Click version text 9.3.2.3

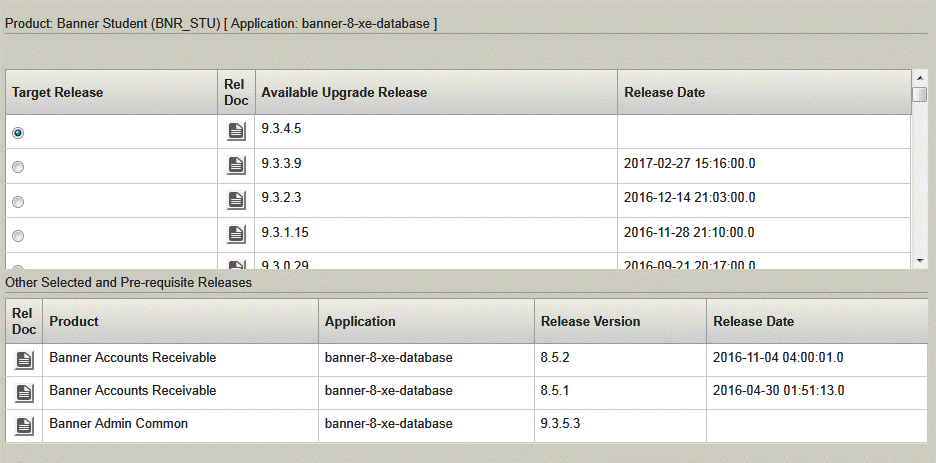click(281, 197)
